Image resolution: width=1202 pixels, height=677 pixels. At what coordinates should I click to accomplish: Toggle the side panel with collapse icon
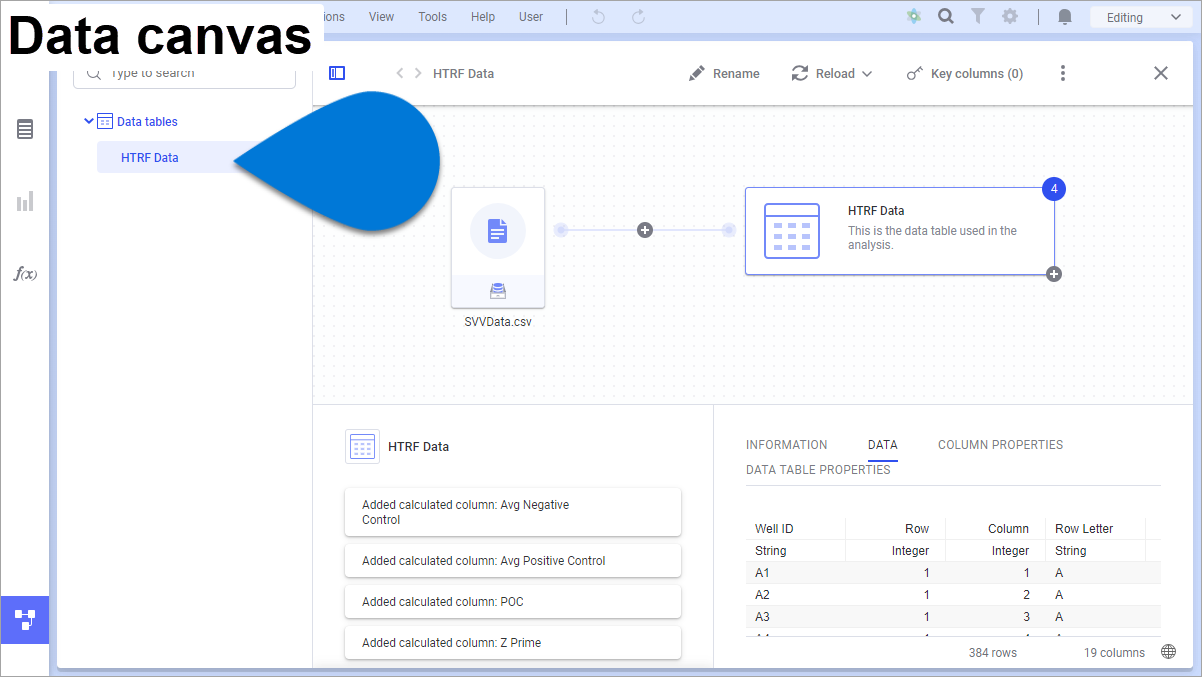[x=337, y=72]
